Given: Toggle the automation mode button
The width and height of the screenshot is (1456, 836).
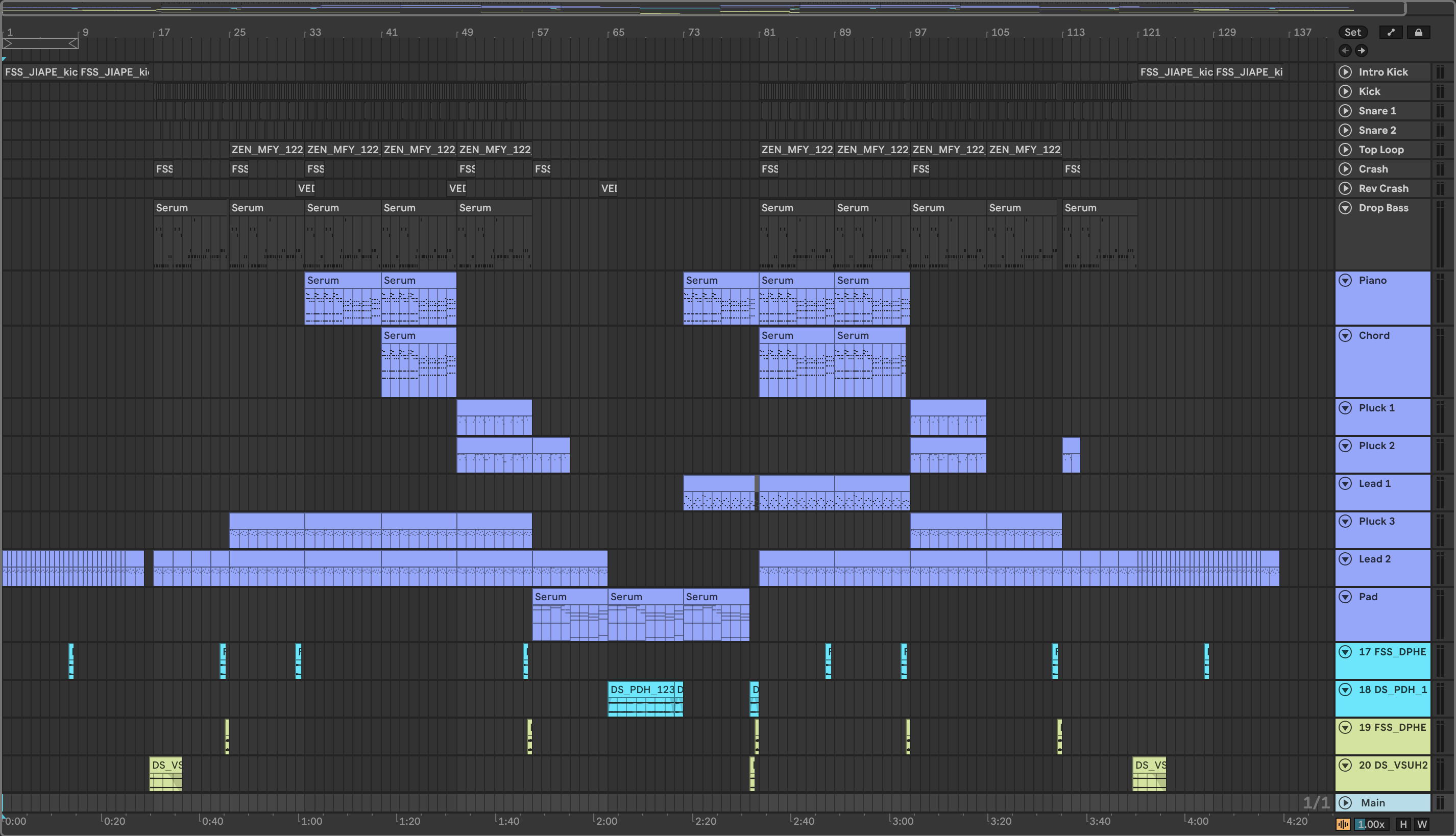Looking at the screenshot, I should (1391, 32).
